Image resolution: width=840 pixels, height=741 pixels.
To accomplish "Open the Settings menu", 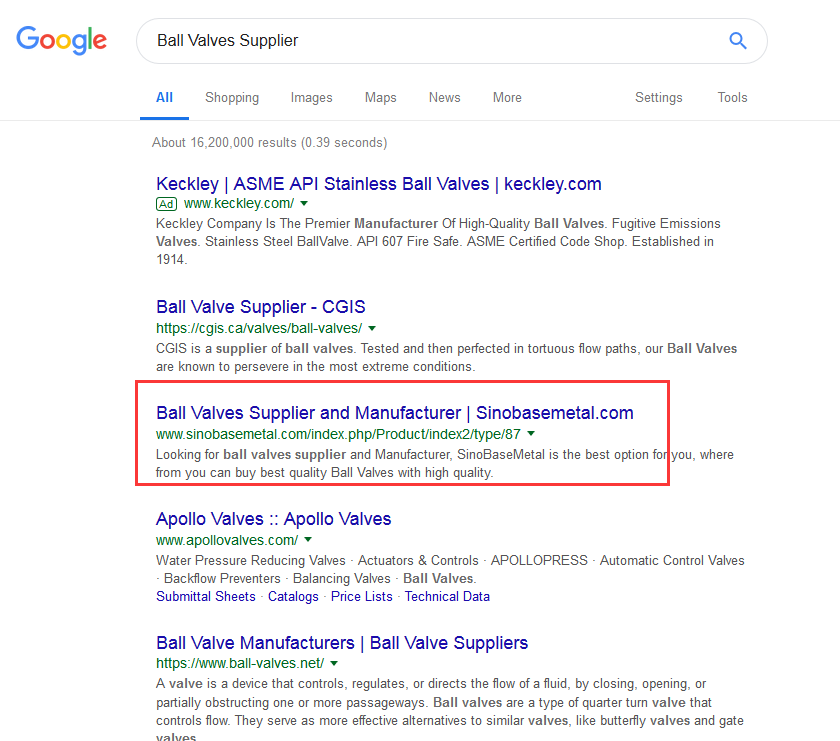I will point(658,98).
